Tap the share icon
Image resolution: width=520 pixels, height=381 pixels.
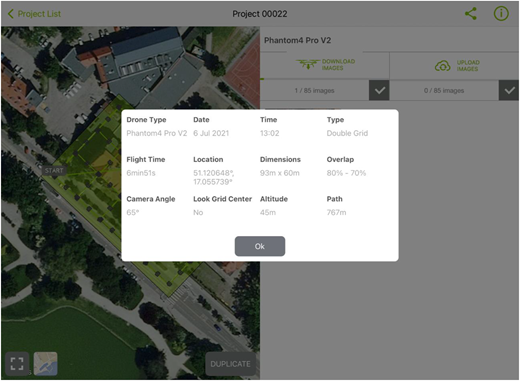tap(471, 14)
